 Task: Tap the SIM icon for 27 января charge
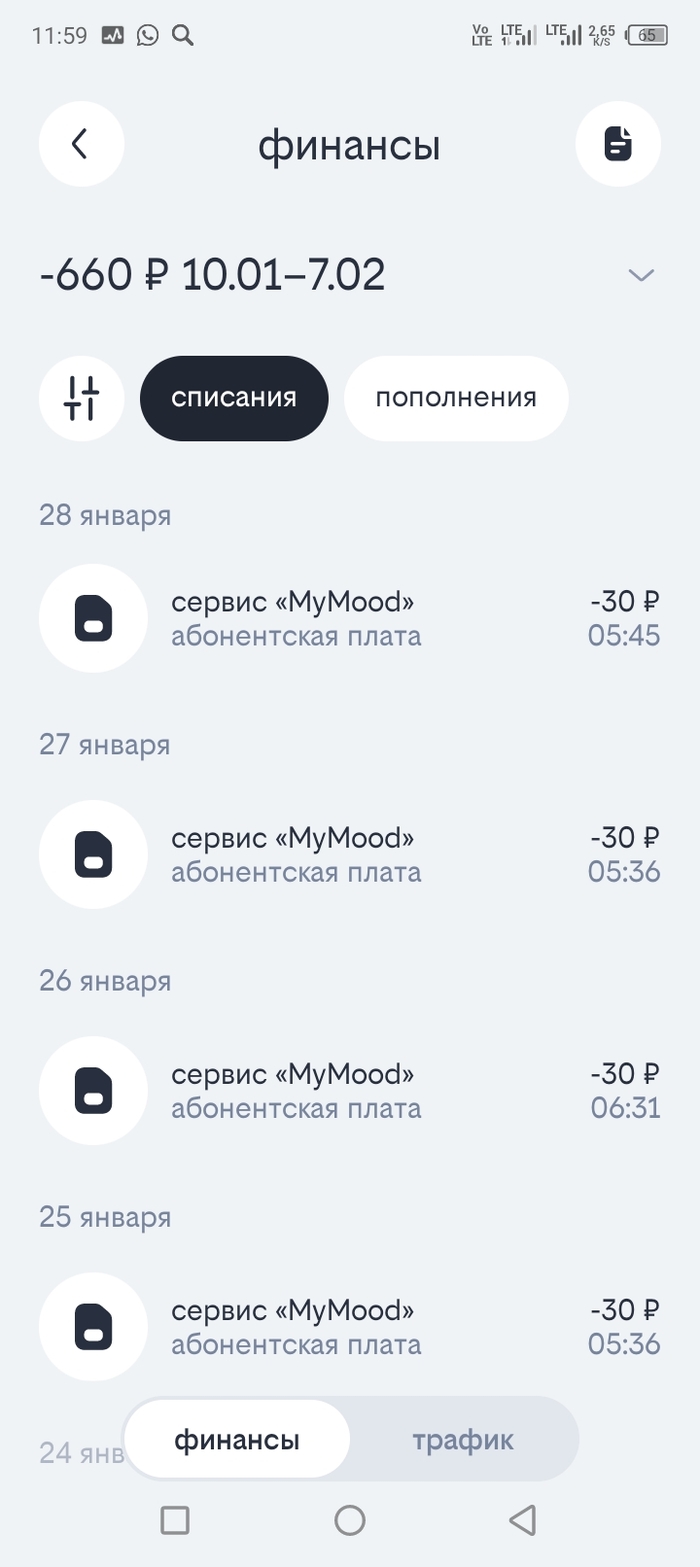click(93, 854)
